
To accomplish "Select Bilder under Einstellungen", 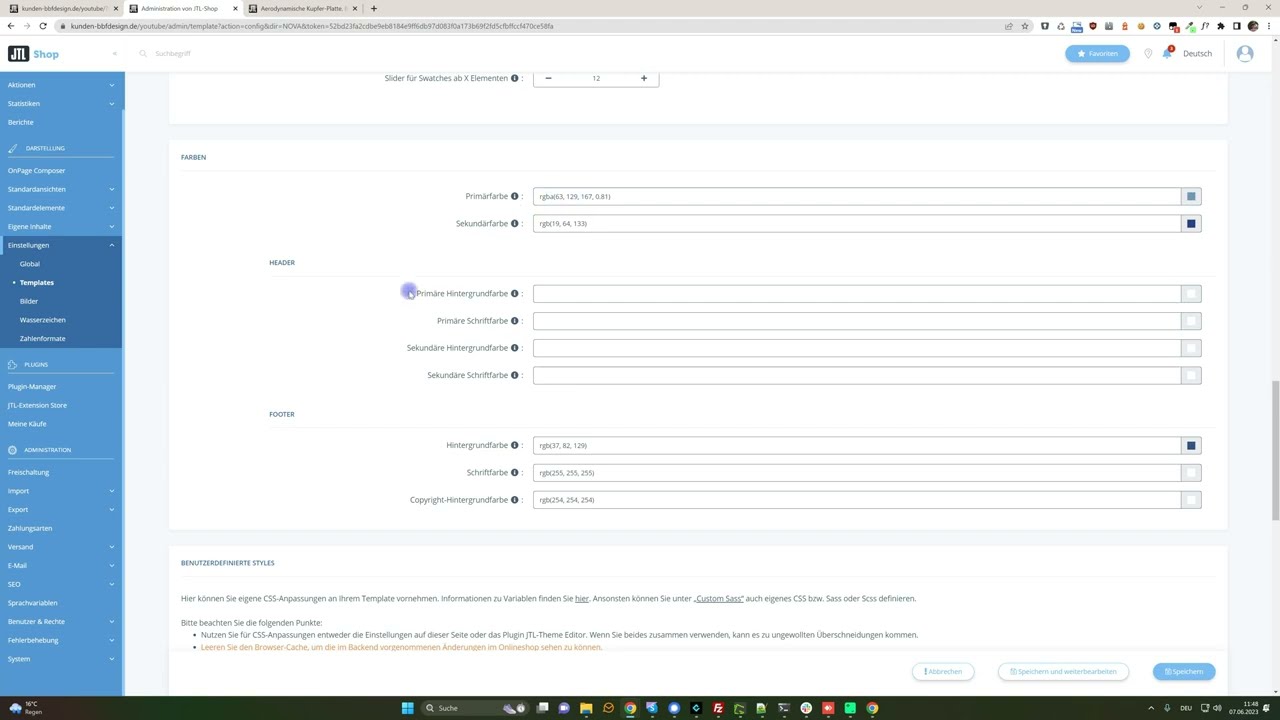I will point(29,301).
